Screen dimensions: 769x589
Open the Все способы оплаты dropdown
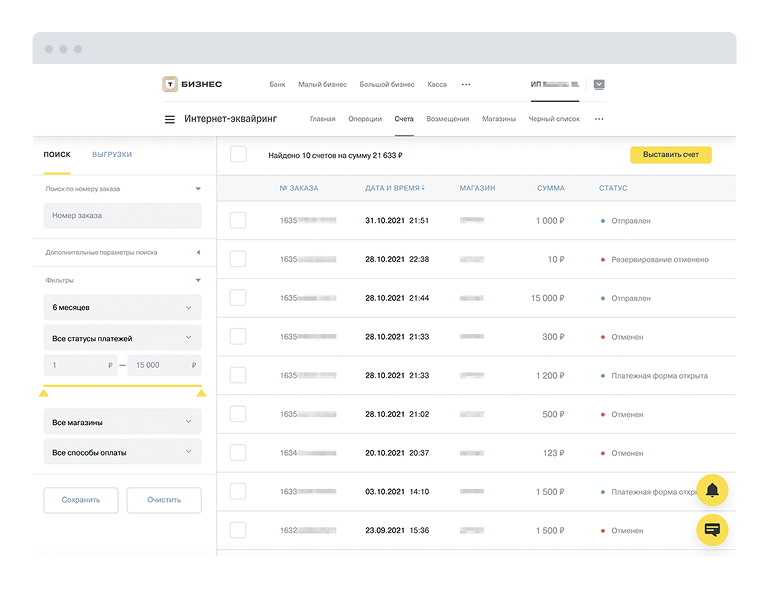[x=122, y=452]
